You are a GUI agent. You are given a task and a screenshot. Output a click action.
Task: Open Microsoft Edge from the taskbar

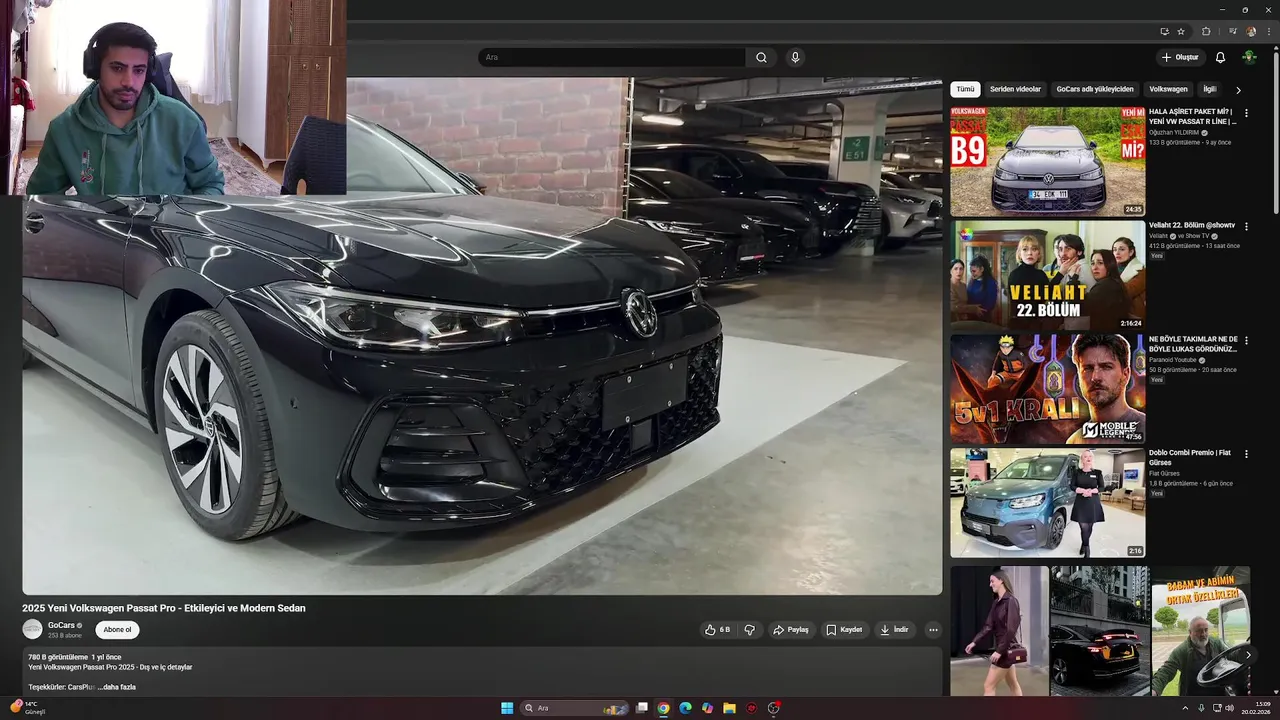point(686,708)
